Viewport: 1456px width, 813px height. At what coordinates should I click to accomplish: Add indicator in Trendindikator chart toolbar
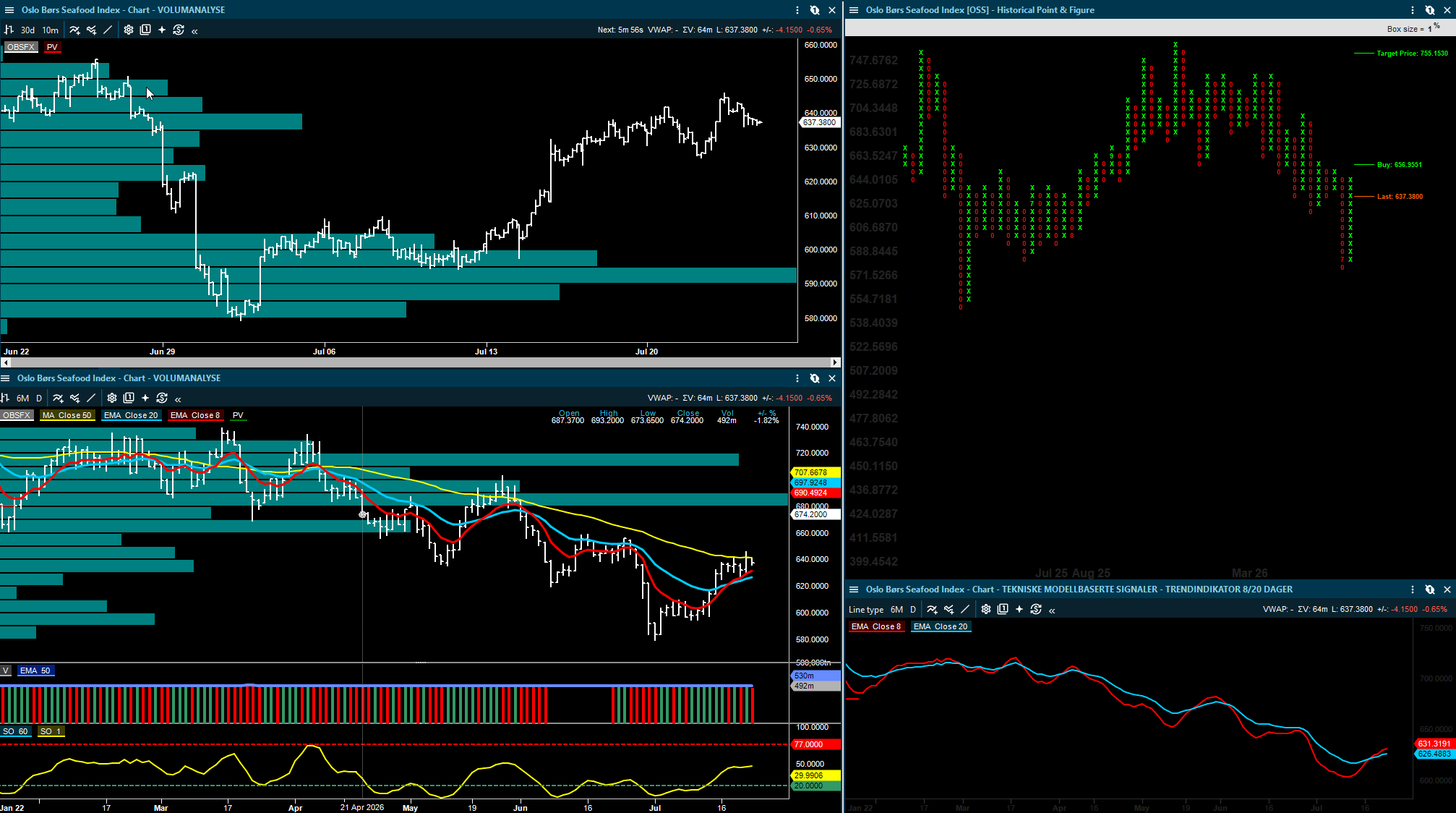point(932,610)
